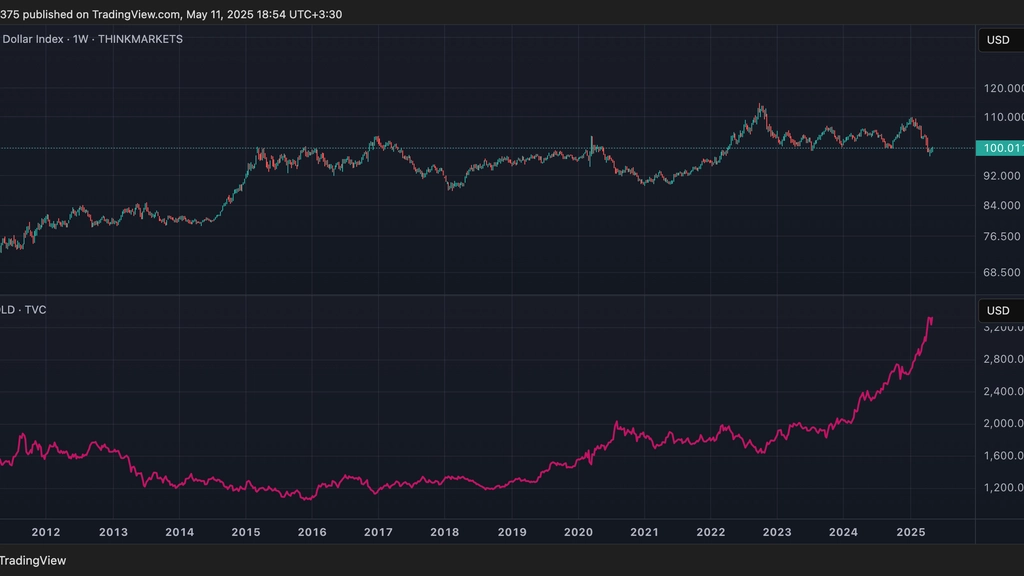Click the 68.500 price scale label
This screenshot has width=1024, height=576.
click(x=1002, y=272)
